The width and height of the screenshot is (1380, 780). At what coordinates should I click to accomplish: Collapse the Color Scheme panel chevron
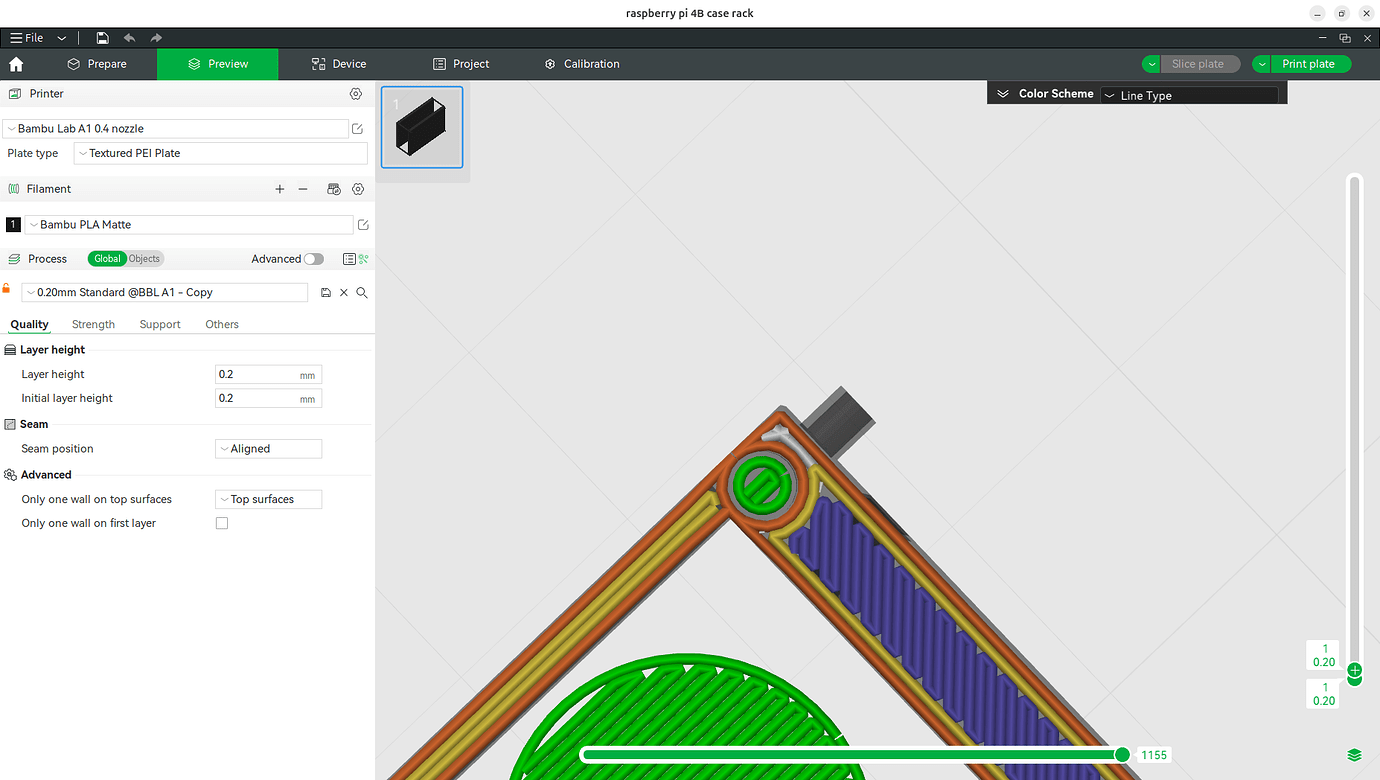[1003, 94]
